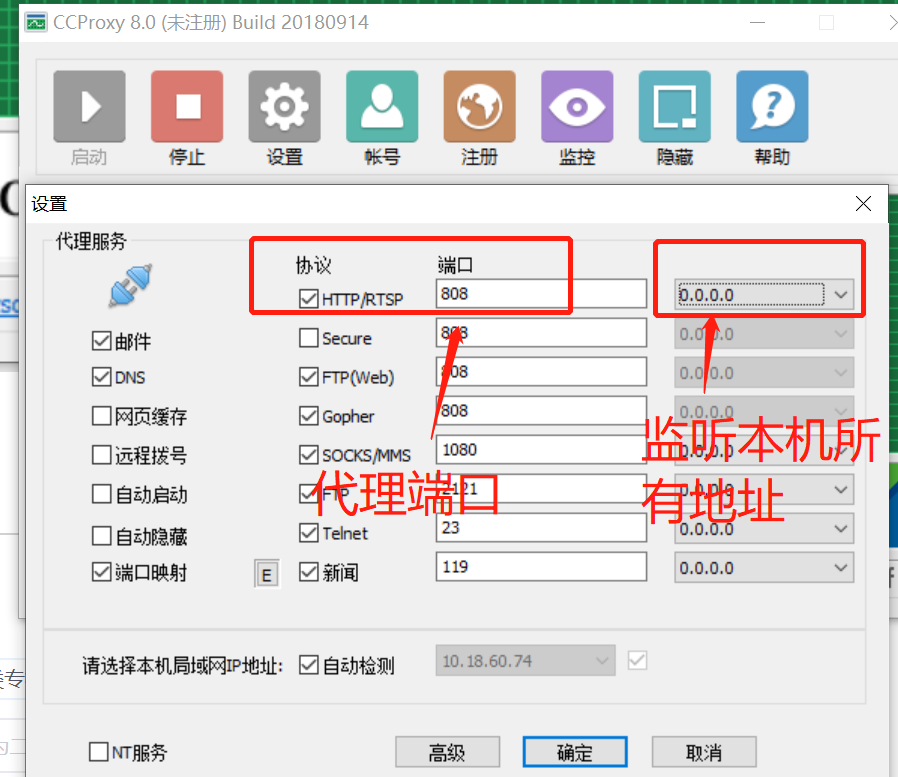
Task: Click the 注册 (Register) globe icon
Action: tap(480, 107)
